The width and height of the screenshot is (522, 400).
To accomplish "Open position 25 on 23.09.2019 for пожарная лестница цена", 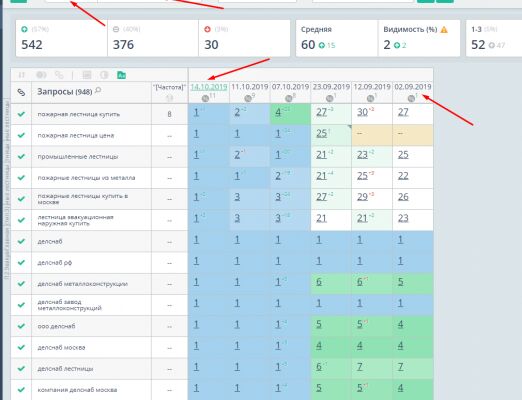I will point(321,133).
